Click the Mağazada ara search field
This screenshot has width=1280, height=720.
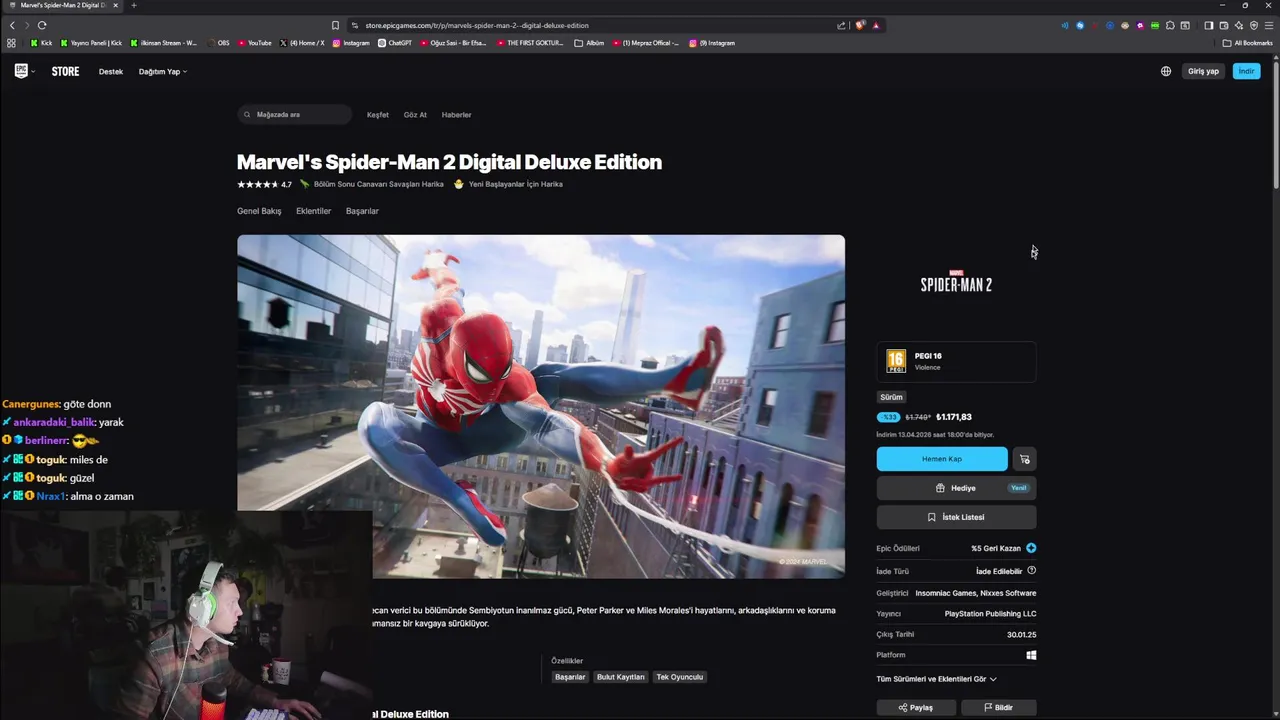(295, 115)
